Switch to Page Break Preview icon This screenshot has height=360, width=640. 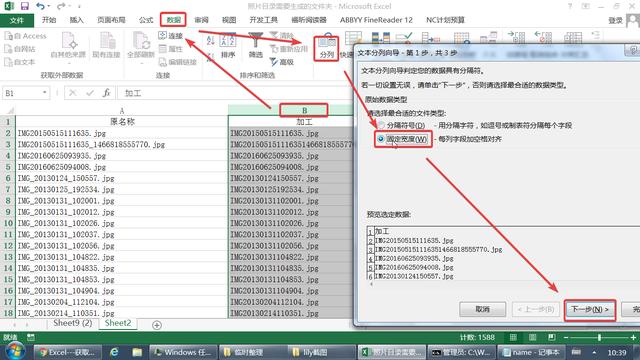[552, 338]
